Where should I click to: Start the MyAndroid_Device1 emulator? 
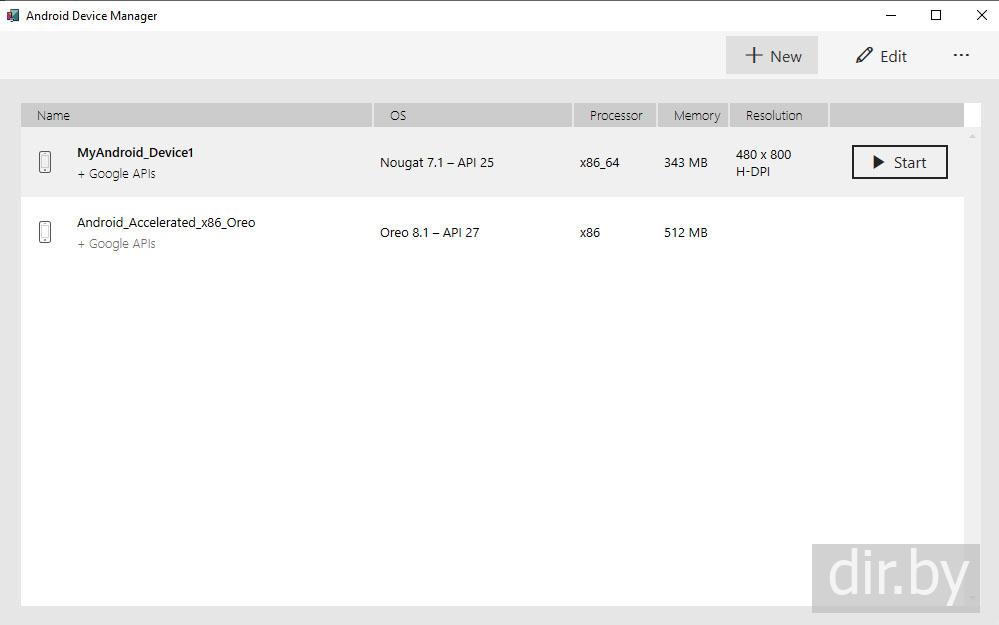point(899,162)
